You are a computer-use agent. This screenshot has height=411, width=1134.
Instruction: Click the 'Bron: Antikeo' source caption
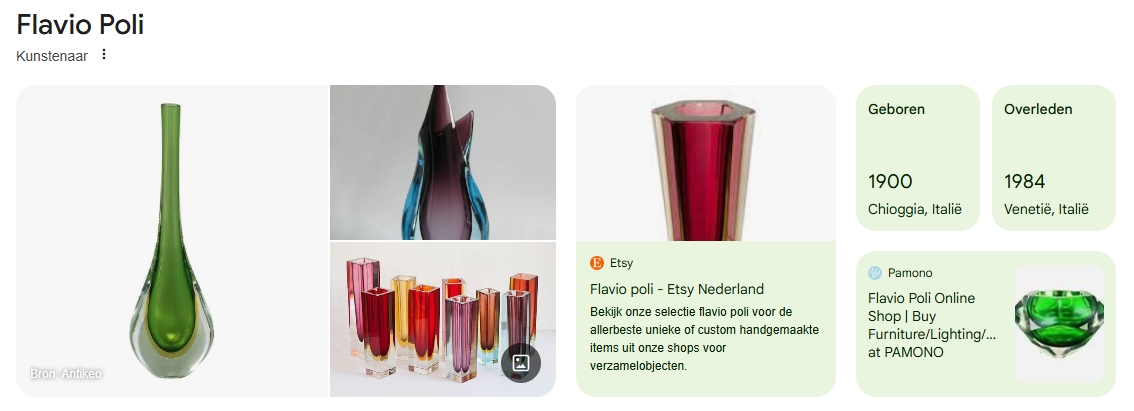(x=66, y=373)
